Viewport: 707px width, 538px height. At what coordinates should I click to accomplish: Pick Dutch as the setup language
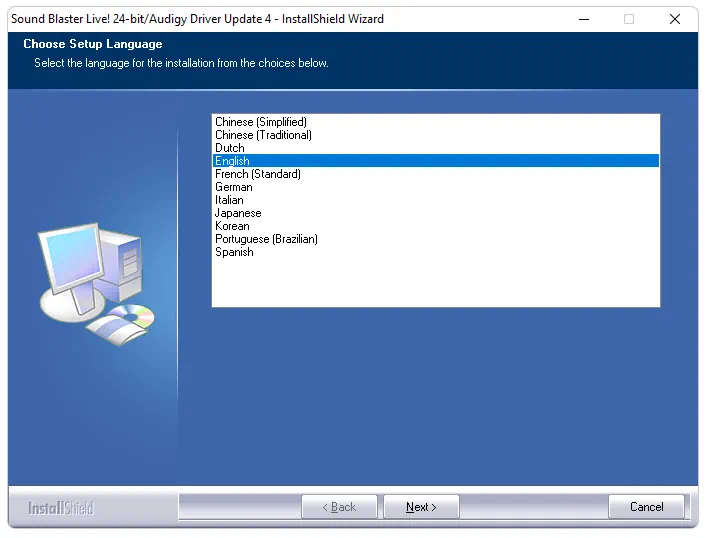pyautogui.click(x=230, y=148)
